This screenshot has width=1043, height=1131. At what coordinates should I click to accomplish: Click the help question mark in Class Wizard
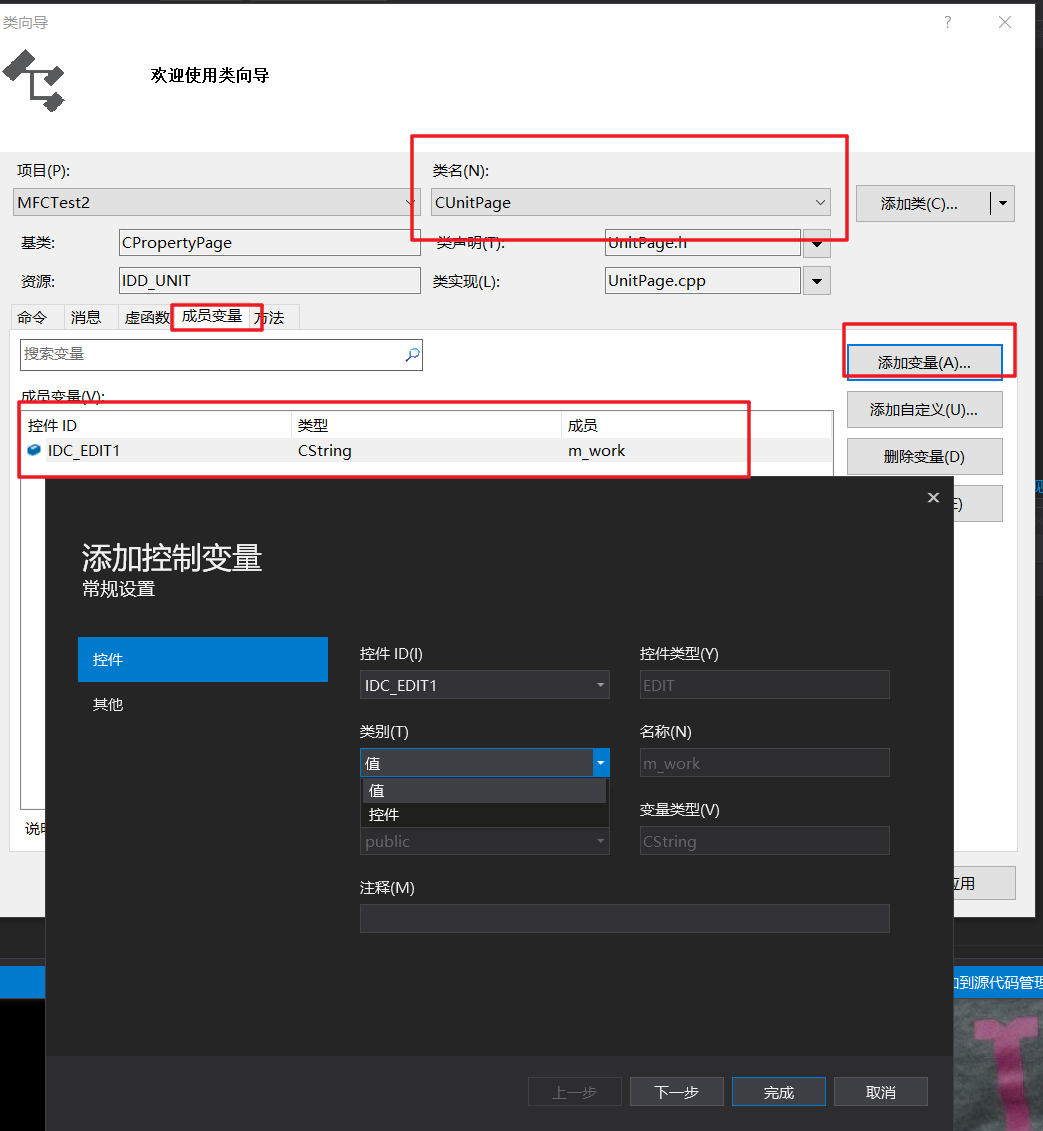(948, 22)
